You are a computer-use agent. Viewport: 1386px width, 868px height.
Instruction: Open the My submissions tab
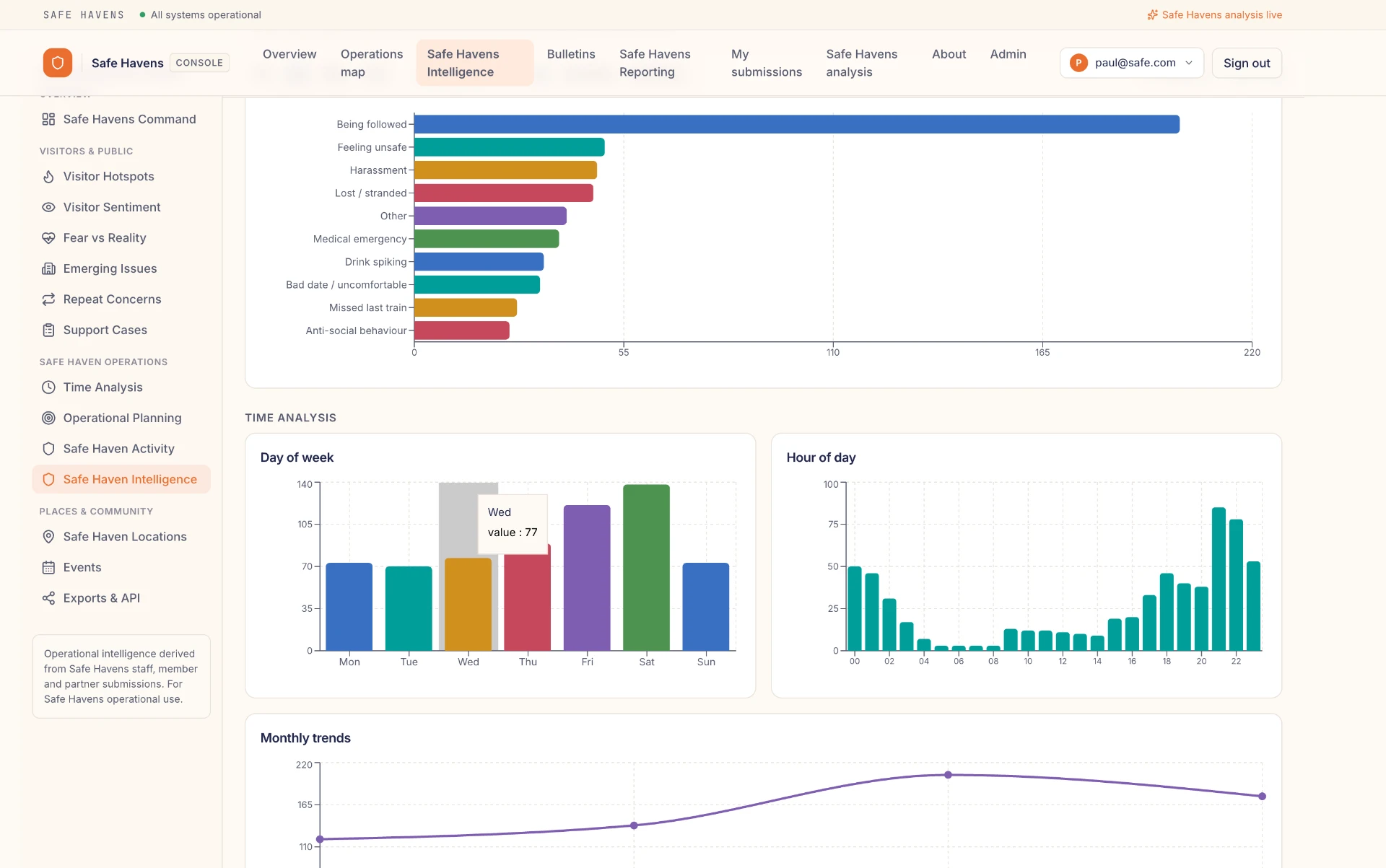pyautogui.click(x=767, y=63)
